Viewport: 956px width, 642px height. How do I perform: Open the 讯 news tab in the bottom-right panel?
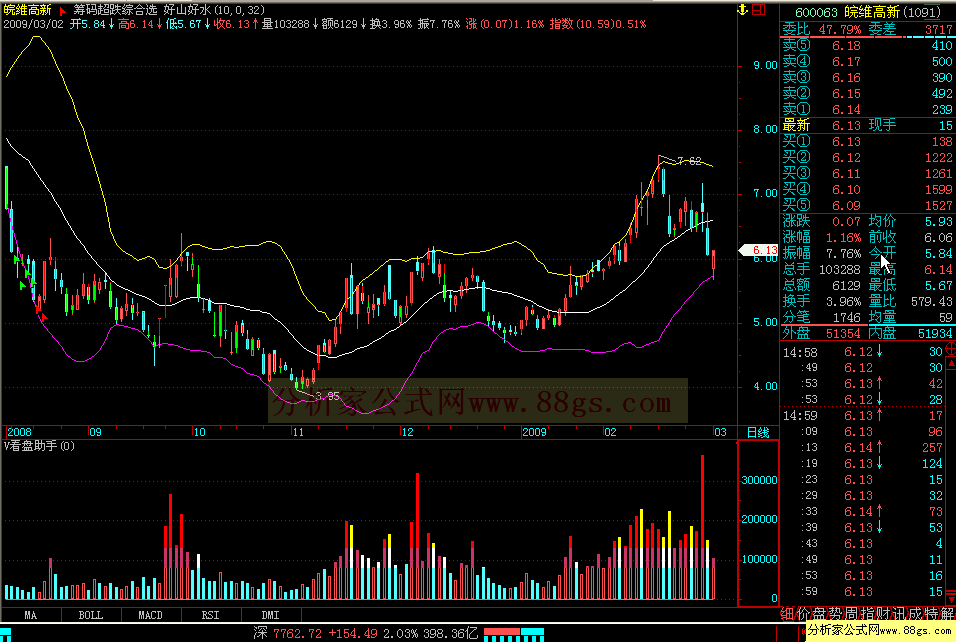899,613
